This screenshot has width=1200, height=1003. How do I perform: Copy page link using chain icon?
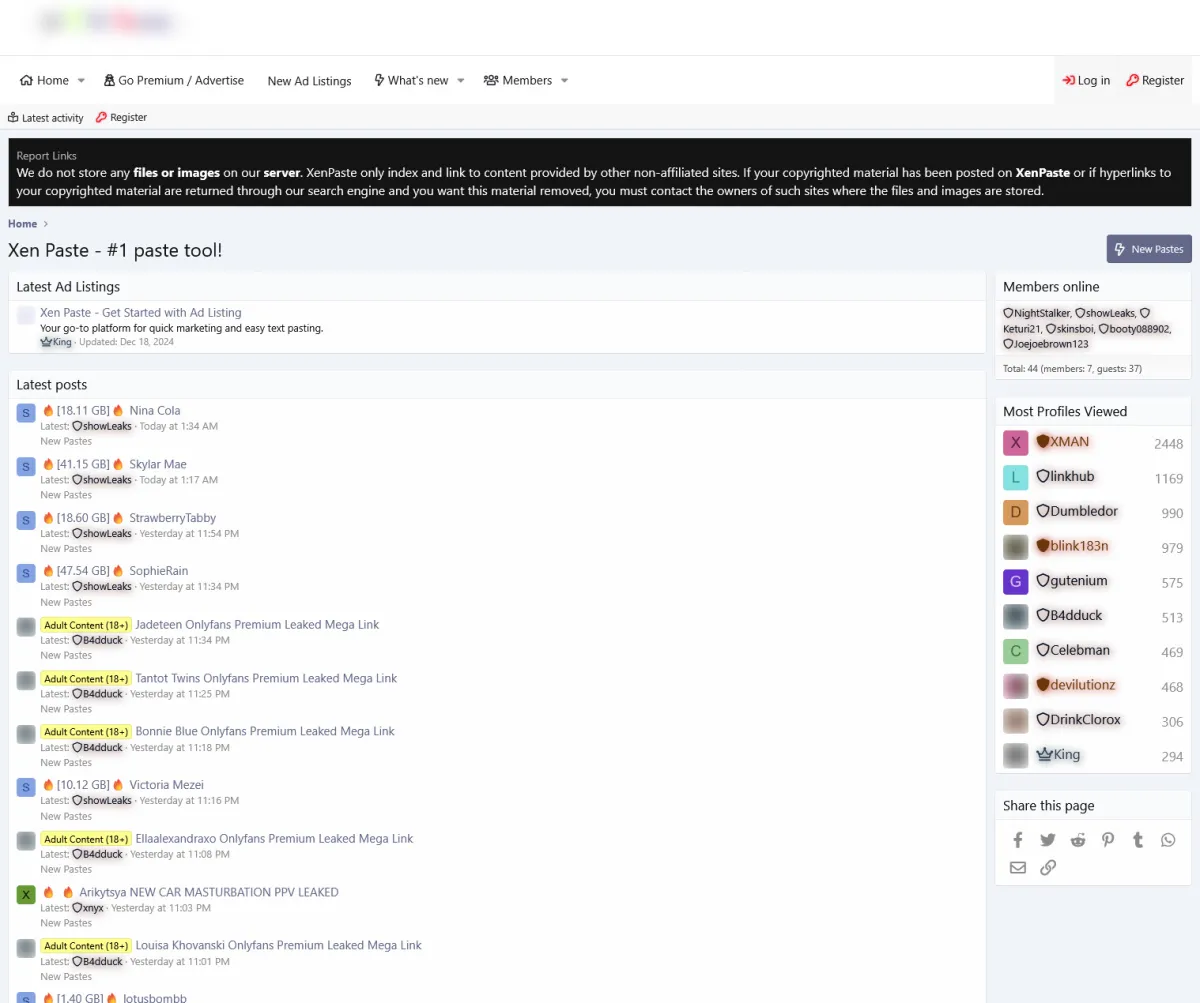[1048, 867]
